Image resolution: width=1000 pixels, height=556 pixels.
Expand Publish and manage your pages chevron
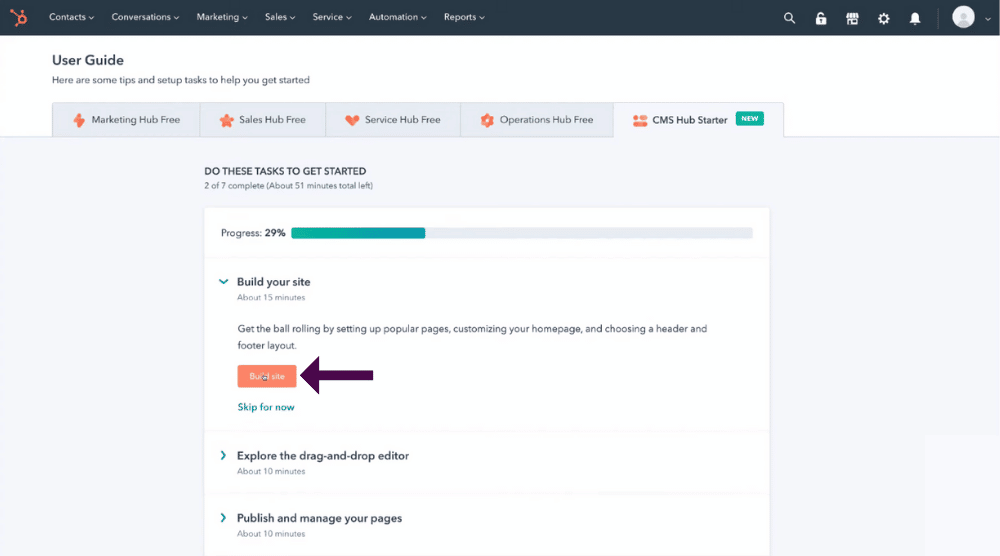223,518
